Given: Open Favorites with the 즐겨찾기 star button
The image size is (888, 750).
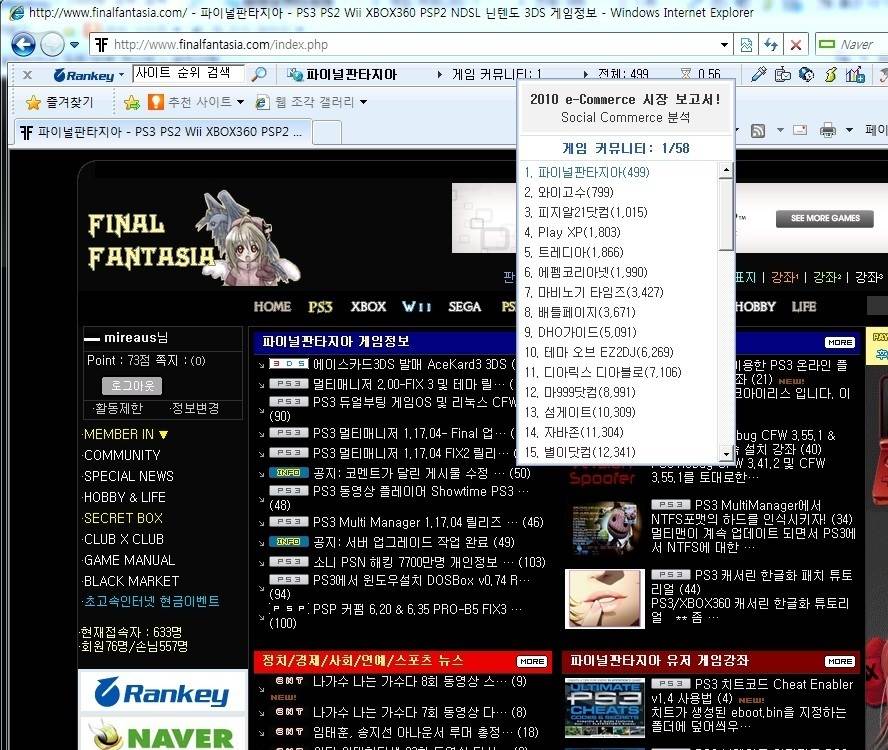Looking at the screenshot, I should 60,102.
